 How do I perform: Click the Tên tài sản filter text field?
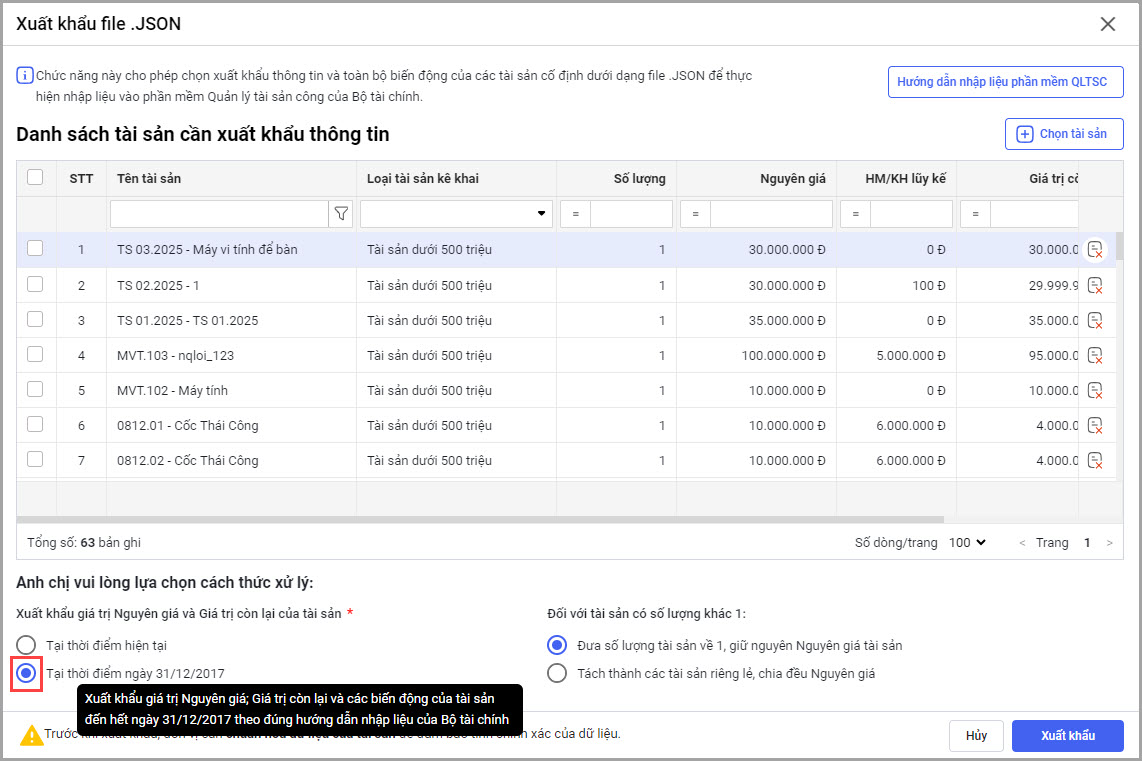(219, 214)
